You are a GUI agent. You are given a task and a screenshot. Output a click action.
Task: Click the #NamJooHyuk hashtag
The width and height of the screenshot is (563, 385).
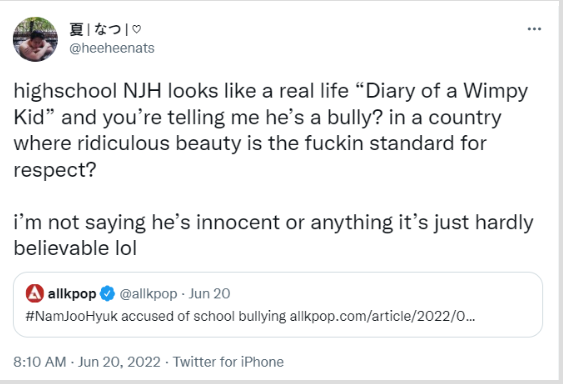71,316
